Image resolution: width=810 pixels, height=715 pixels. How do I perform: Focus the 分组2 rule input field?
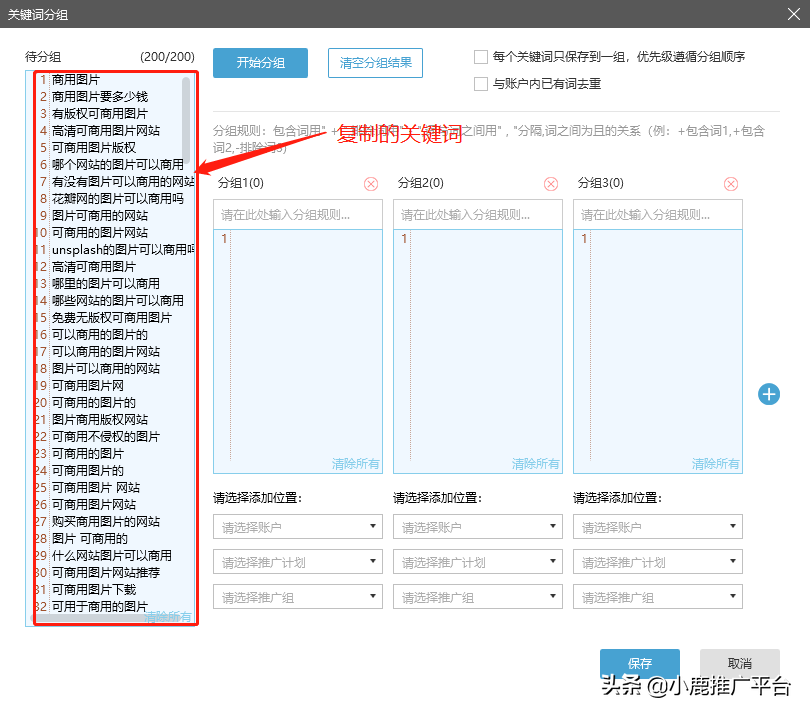(x=477, y=214)
